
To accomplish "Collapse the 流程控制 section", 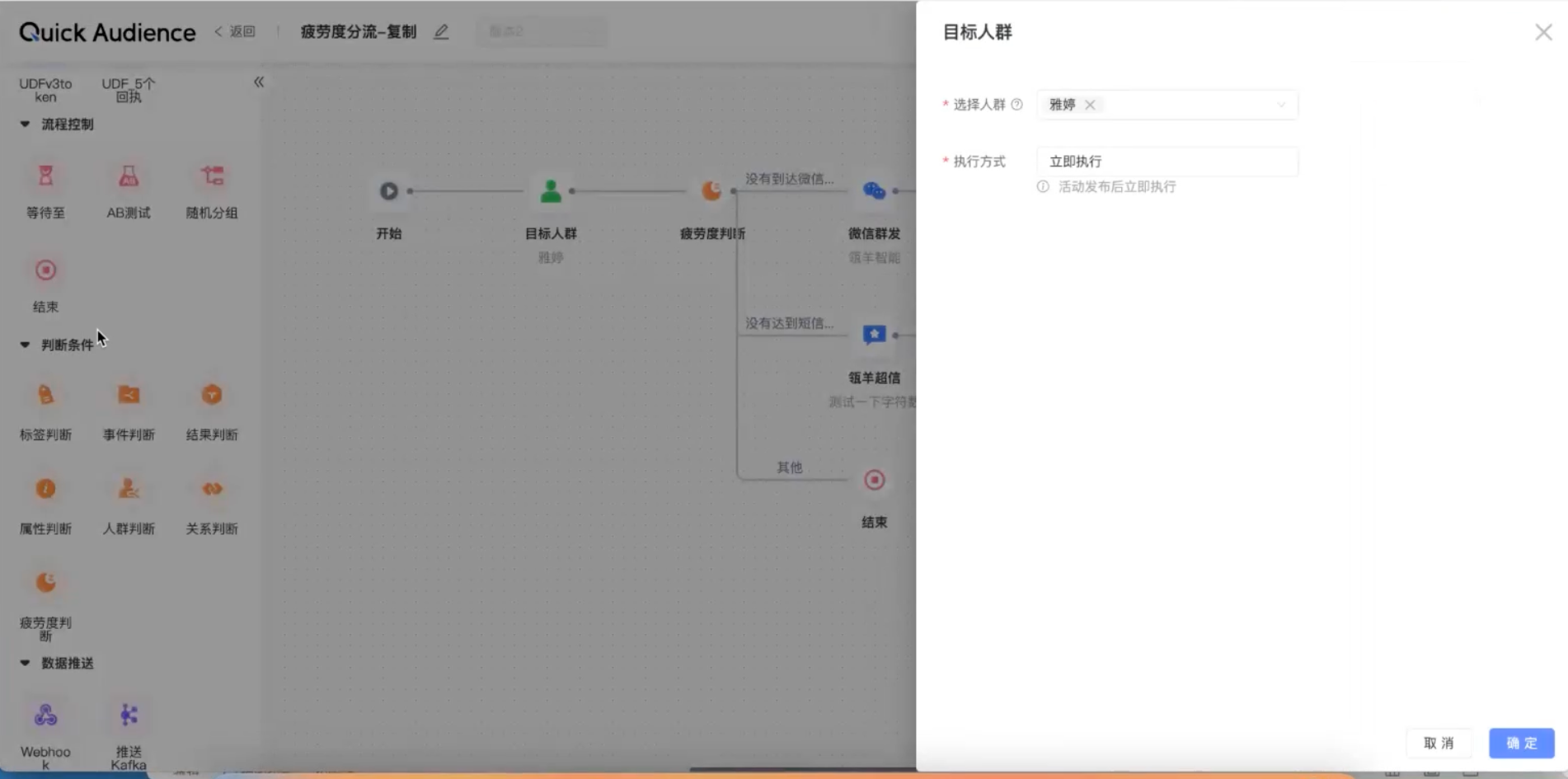I will [x=25, y=124].
